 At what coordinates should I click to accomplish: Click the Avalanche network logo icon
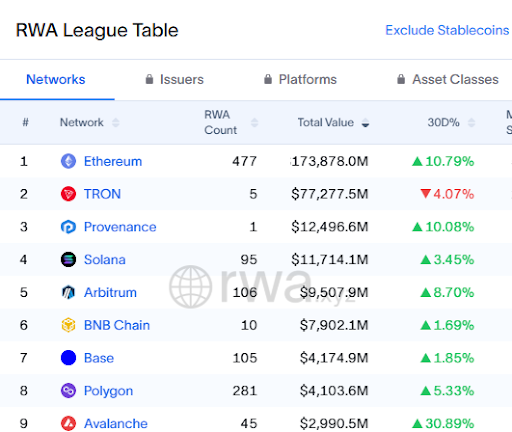68,423
